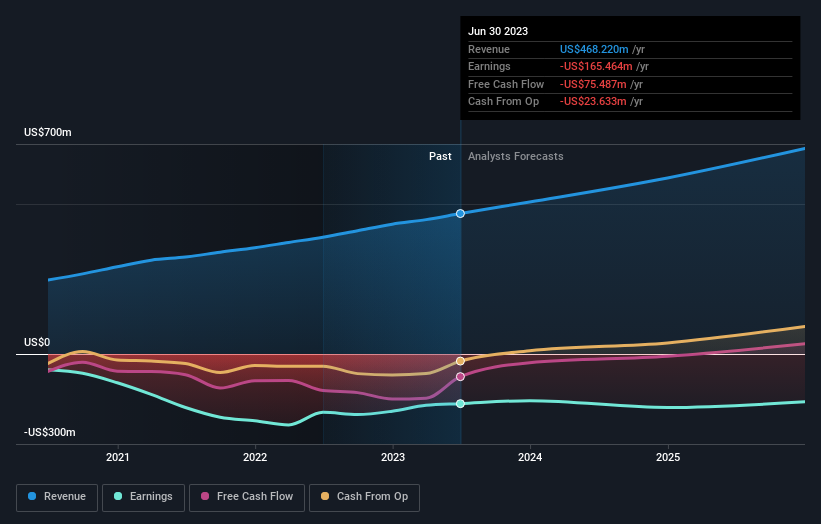The image size is (821, 524).
Task: Click the teal Earnings legend dot
Action: pos(118,496)
